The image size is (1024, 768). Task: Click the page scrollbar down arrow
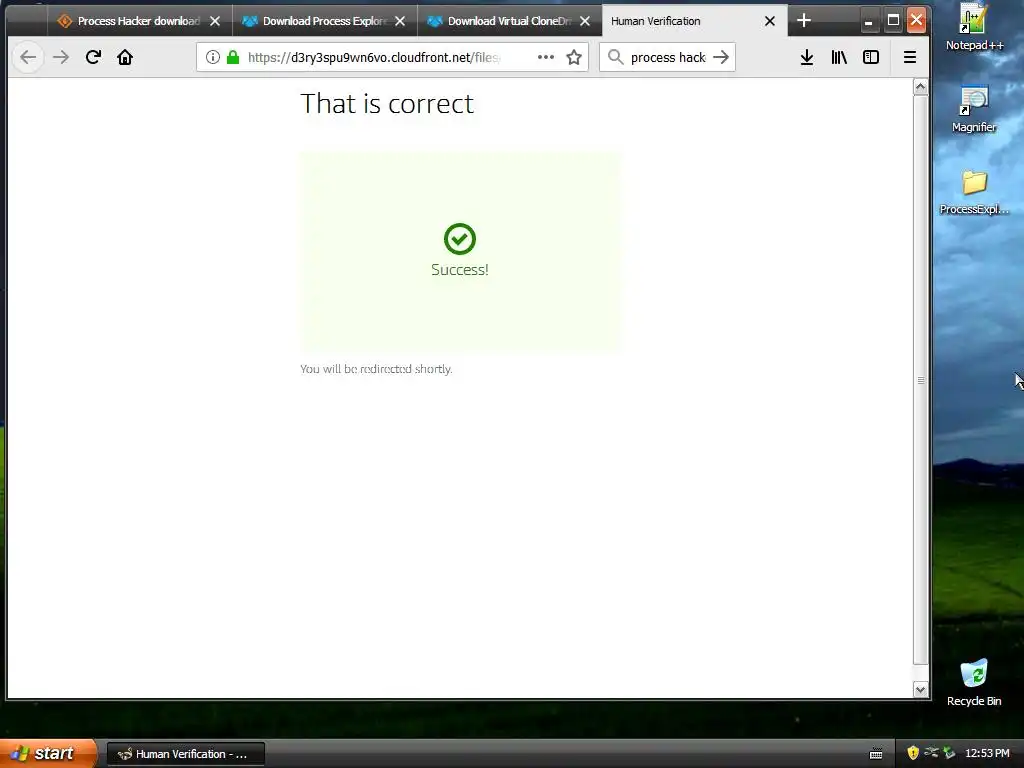921,690
